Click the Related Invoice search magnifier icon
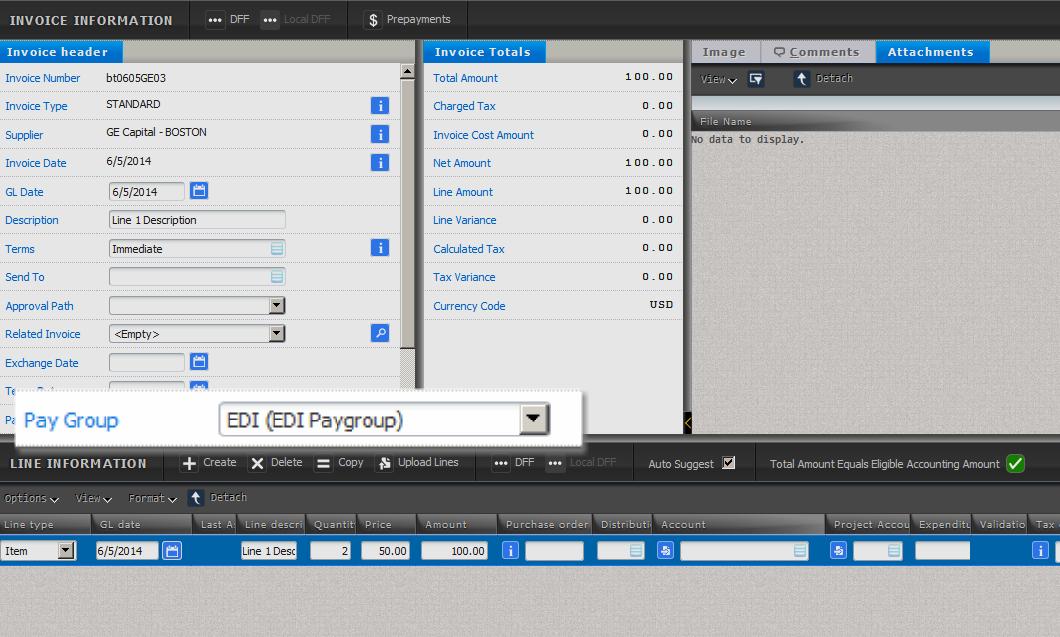This screenshot has height=637, width=1060. pos(380,334)
